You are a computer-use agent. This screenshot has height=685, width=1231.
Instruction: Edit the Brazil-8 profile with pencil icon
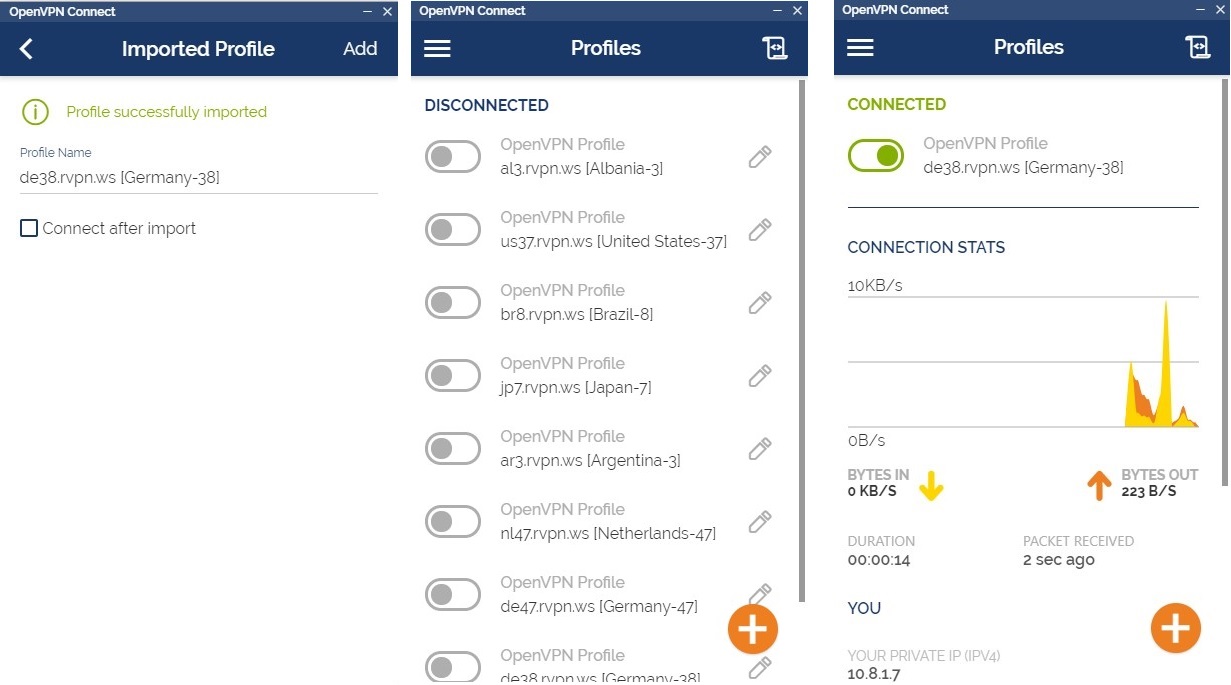760,303
